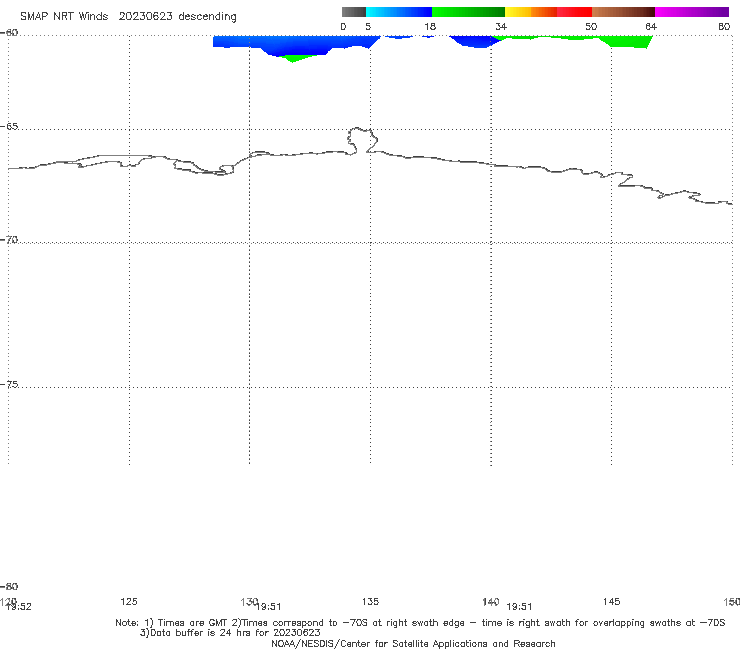Viewport: 740px width, 650px height.
Task: Click the '-75' latitude label
Action: point(9,384)
